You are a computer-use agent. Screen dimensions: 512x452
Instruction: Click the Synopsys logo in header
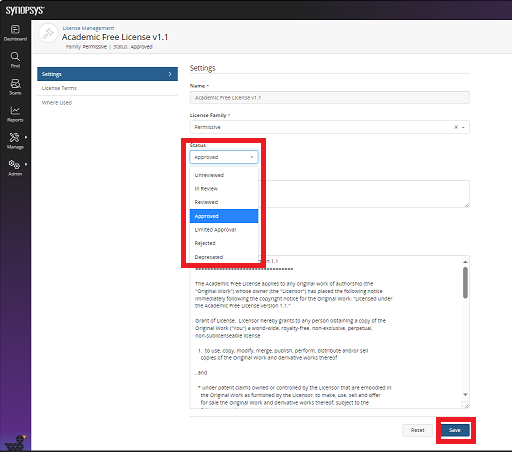coord(25,10)
